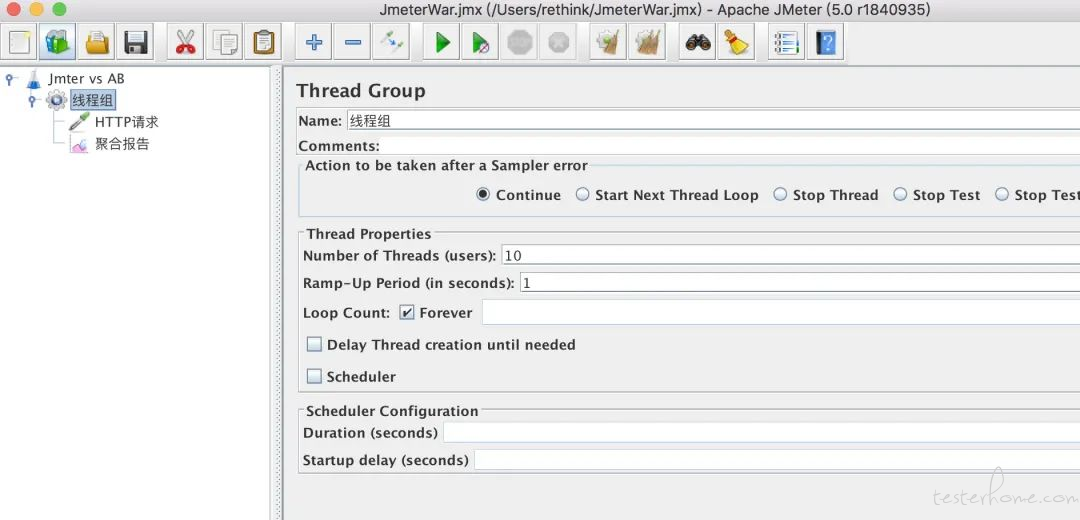
Task: Click the Thread Group heading text
Action: (361, 91)
